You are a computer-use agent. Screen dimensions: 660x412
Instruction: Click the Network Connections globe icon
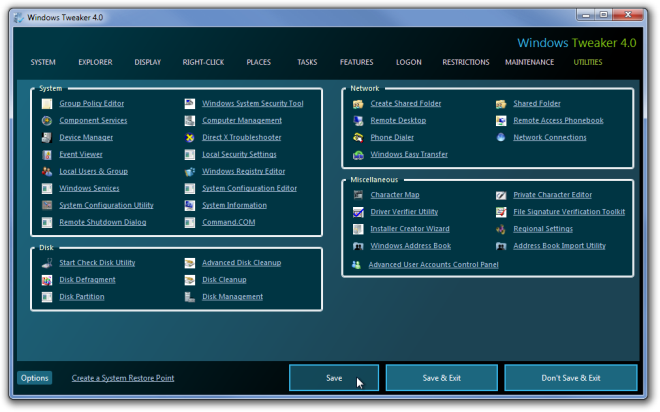[501, 137]
